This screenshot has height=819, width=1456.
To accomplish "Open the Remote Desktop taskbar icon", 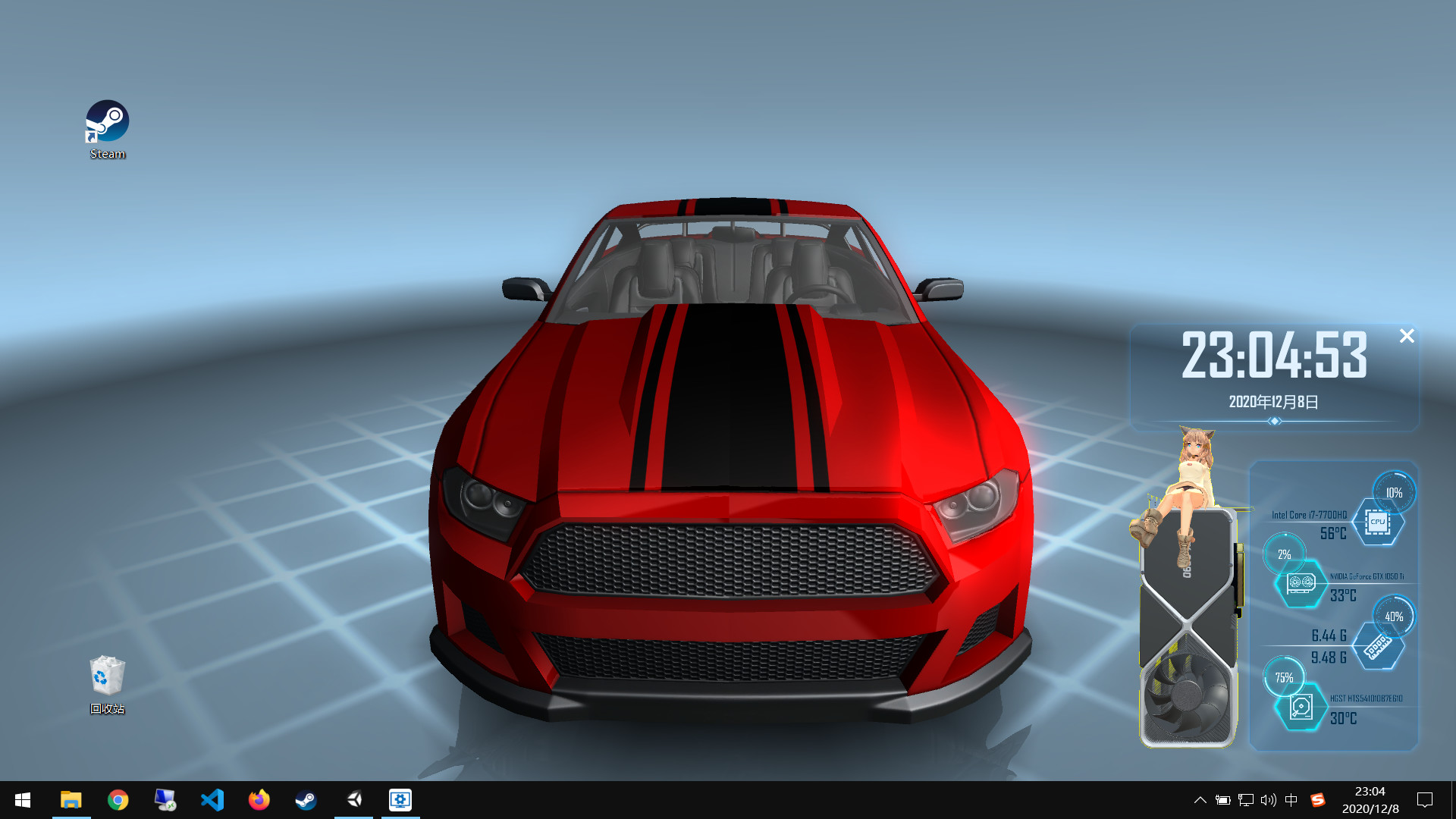I will 165,800.
